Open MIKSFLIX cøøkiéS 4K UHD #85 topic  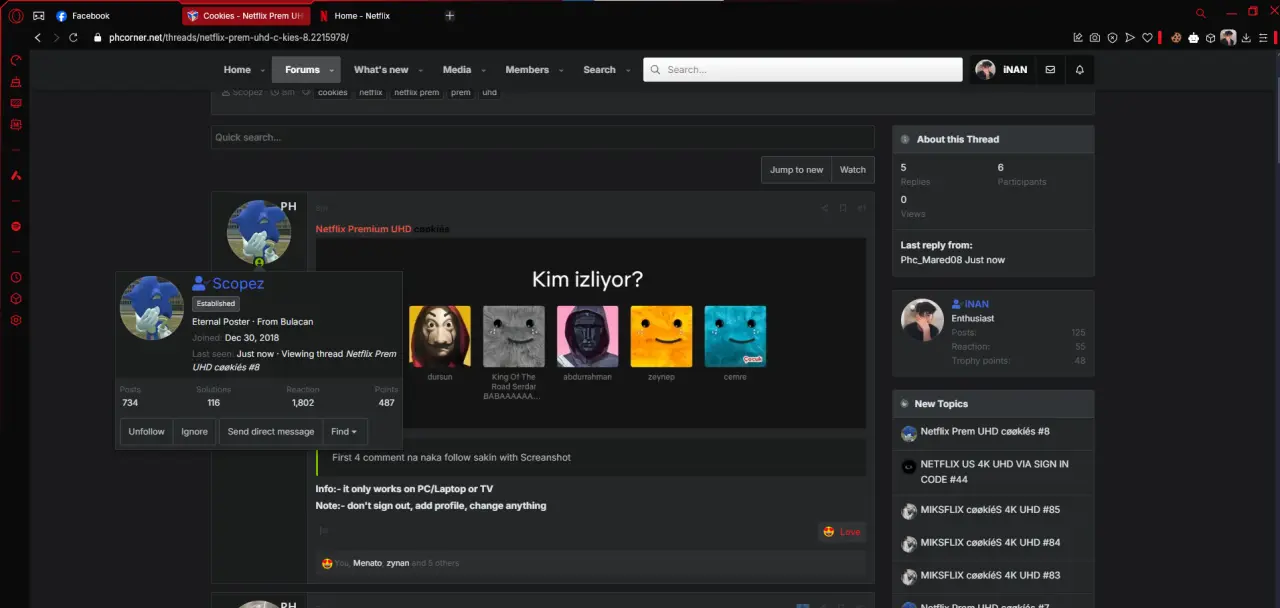[x=990, y=510]
